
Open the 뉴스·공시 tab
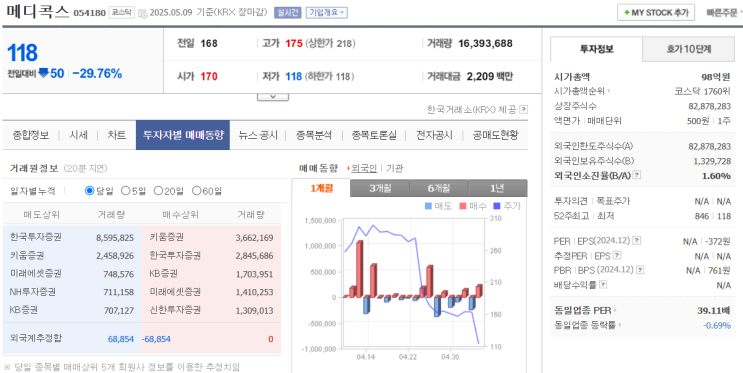coord(258,135)
